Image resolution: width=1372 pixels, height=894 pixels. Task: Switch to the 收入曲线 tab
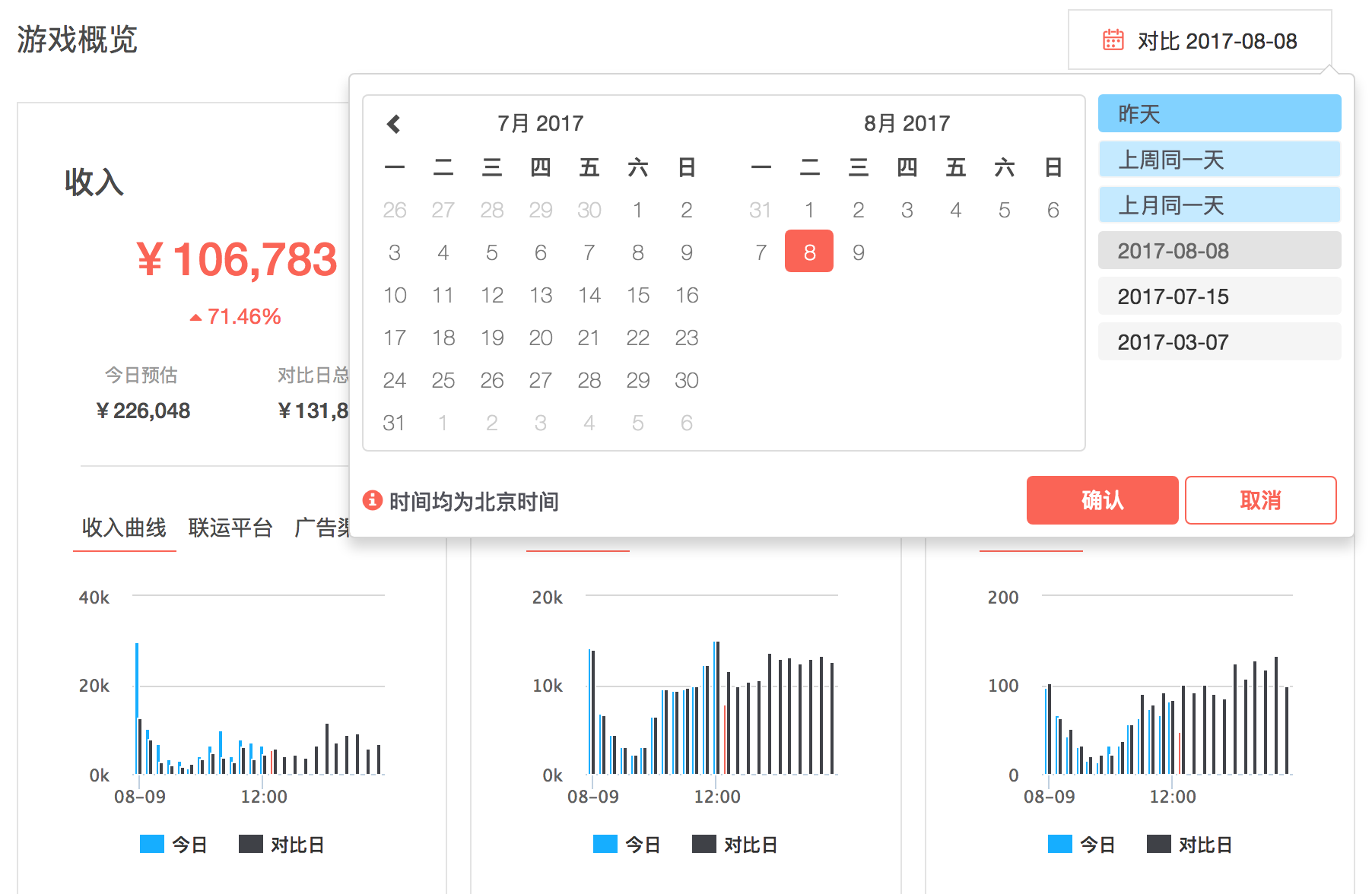[x=124, y=528]
